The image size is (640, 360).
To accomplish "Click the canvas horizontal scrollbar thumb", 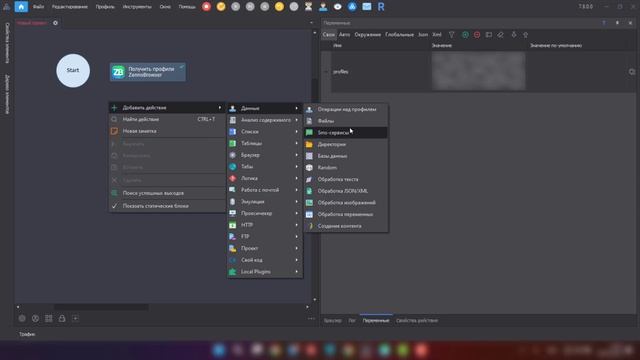I will click(x=101, y=307).
